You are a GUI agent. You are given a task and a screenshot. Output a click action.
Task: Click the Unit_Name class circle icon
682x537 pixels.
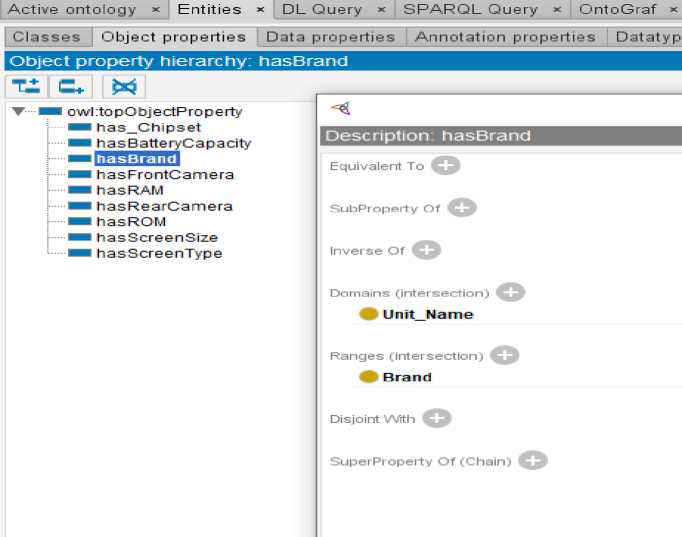368,314
